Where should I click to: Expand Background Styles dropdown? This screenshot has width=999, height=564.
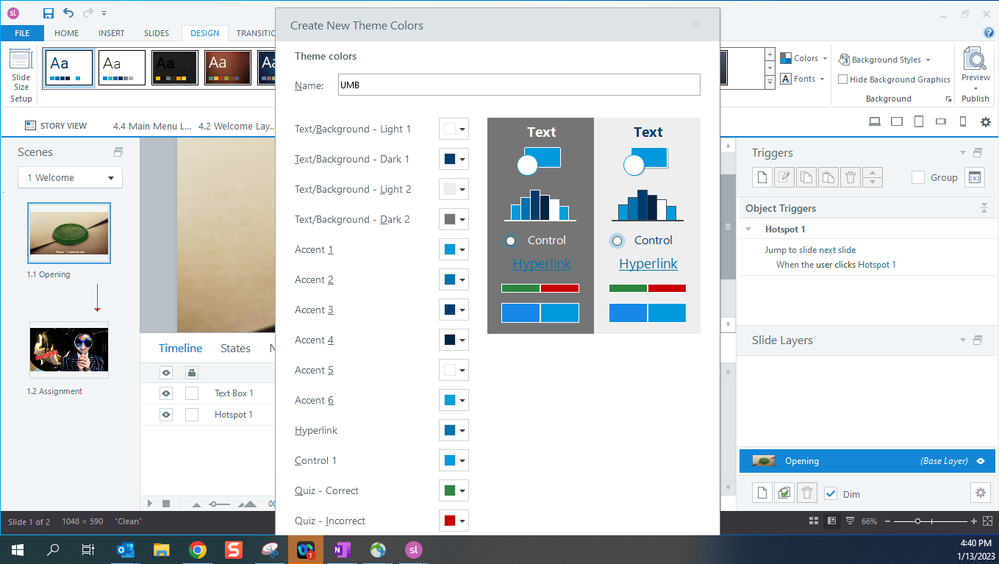(x=884, y=60)
